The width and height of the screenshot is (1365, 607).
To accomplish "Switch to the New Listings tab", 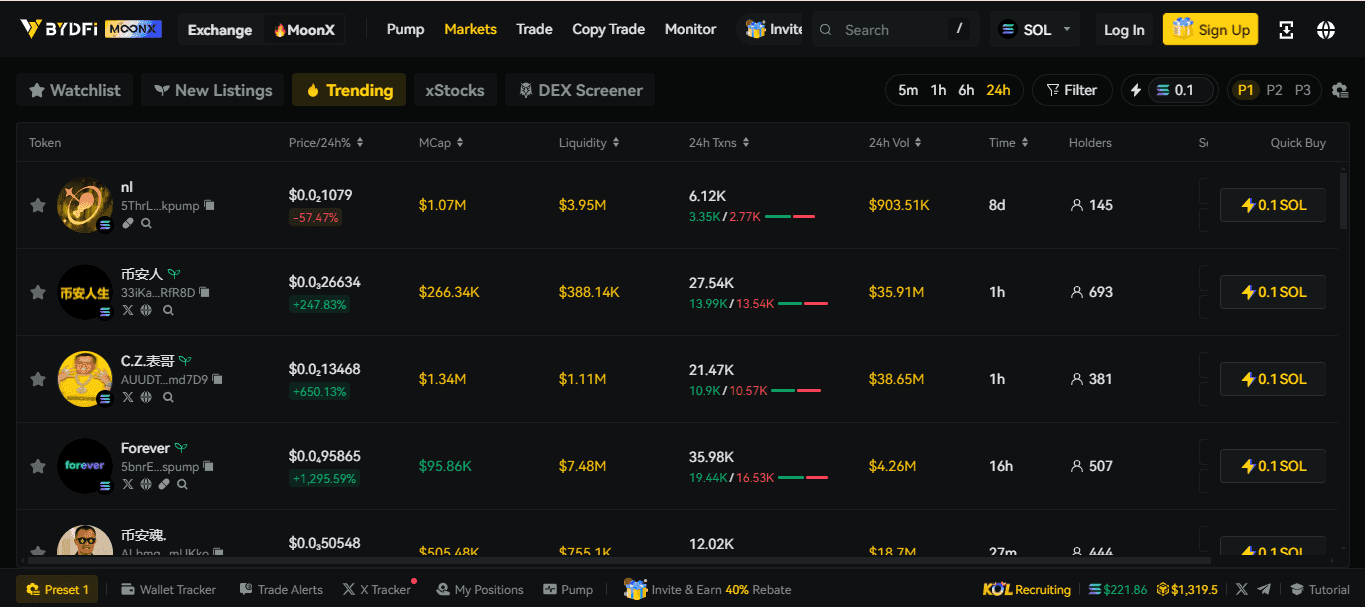I will tap(212, 90).
